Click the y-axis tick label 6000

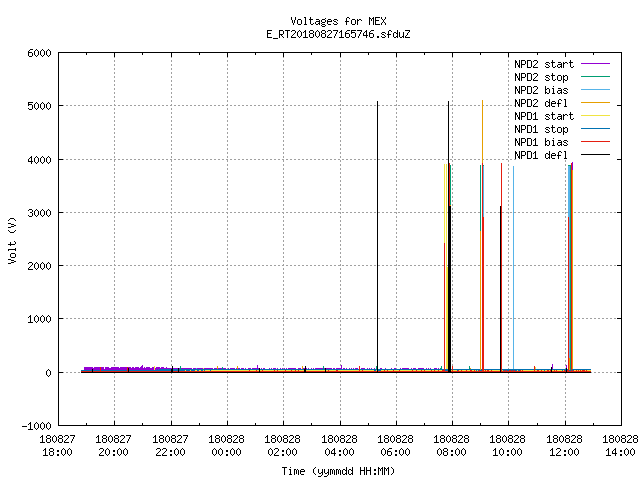(40, 53)
